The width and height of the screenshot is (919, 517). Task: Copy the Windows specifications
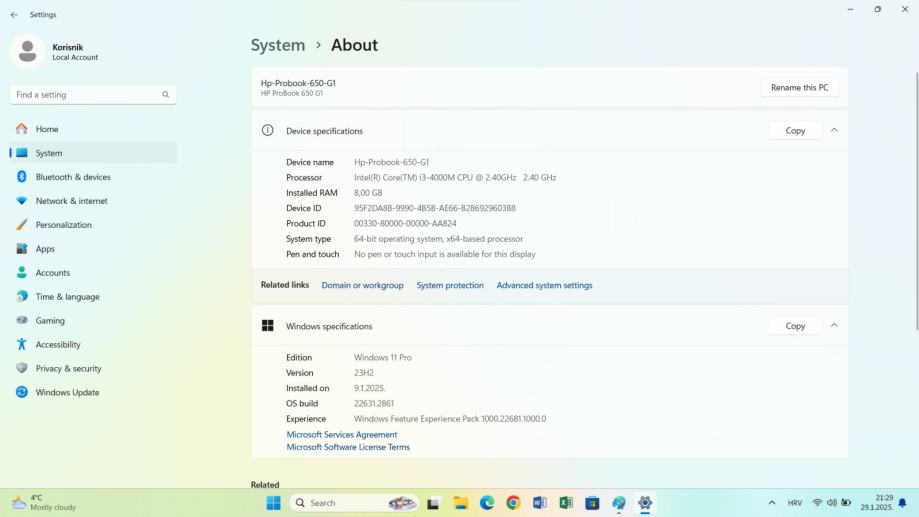click(795, 326)
